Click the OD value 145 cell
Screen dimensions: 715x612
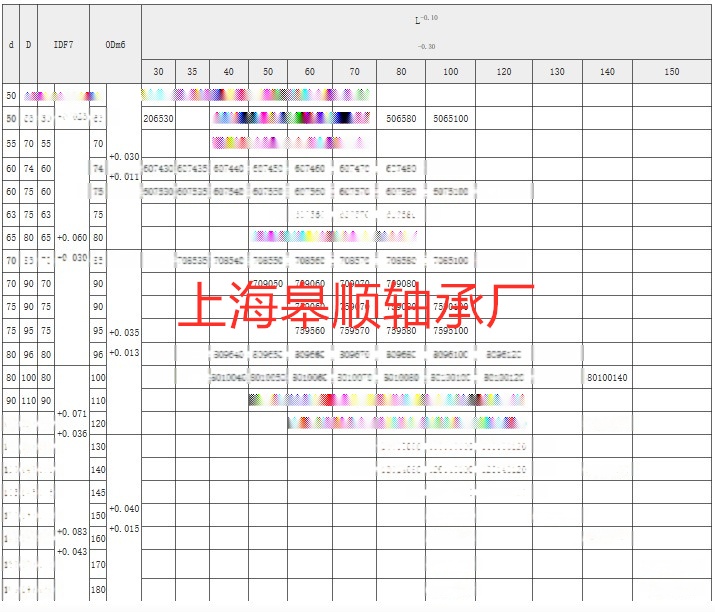click(98, 493)
